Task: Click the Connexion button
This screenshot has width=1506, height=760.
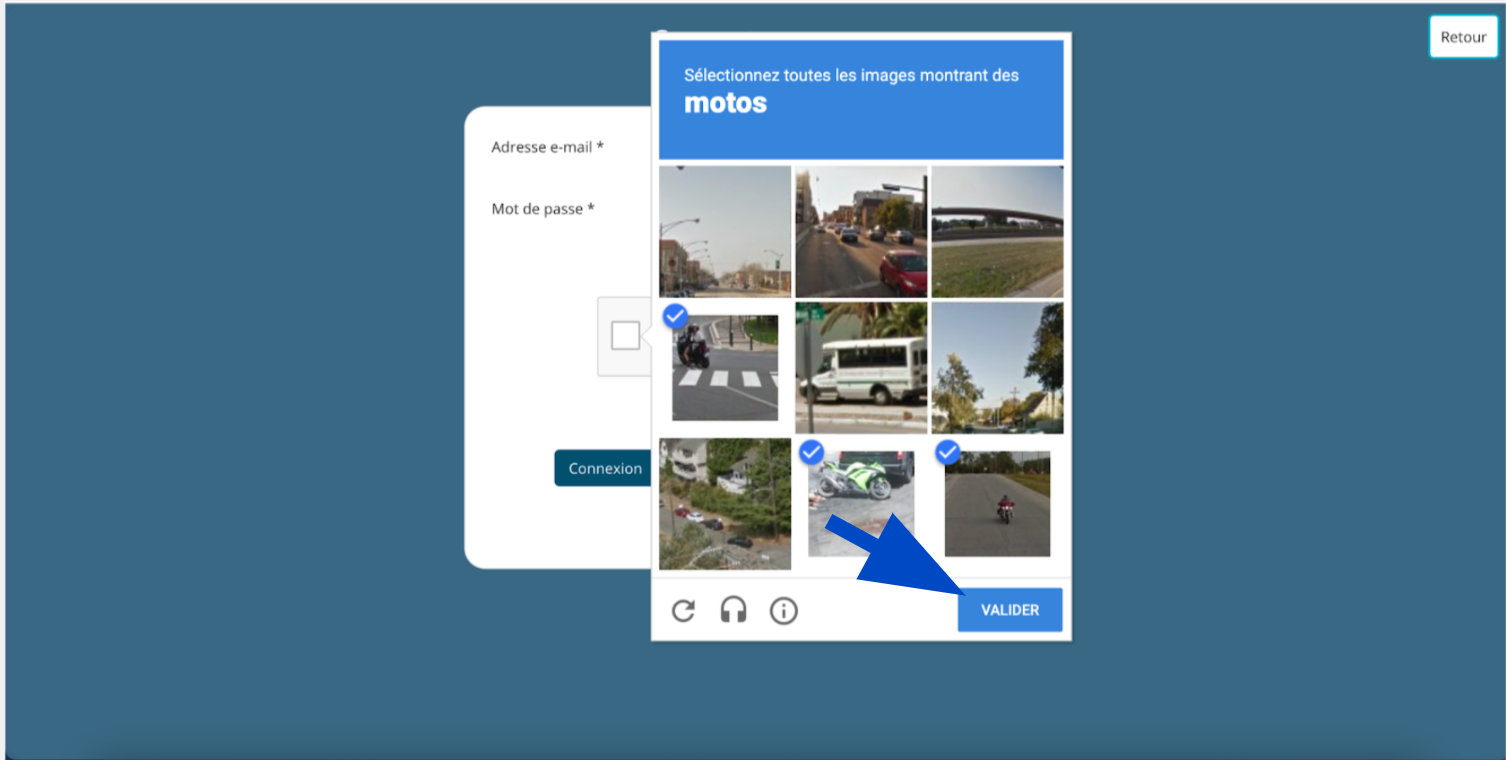Action: 604,468
